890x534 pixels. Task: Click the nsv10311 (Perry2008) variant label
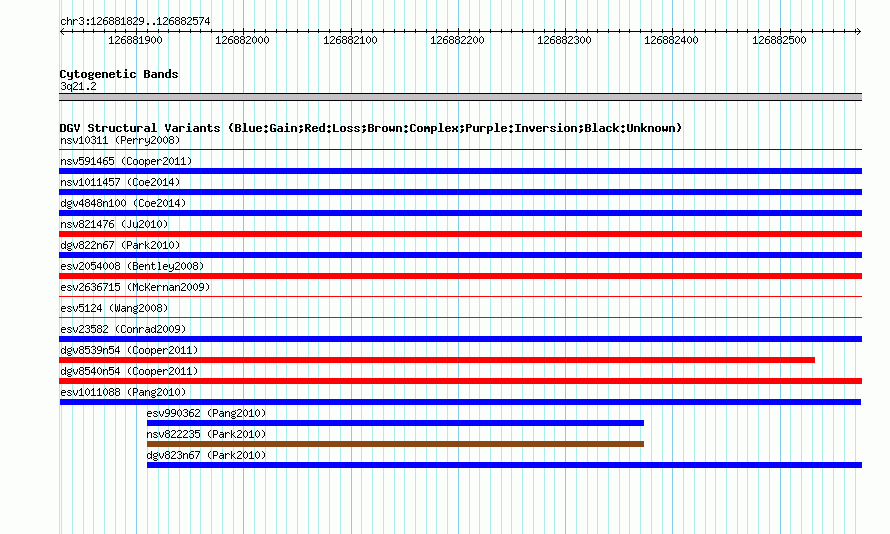(120, 140)
